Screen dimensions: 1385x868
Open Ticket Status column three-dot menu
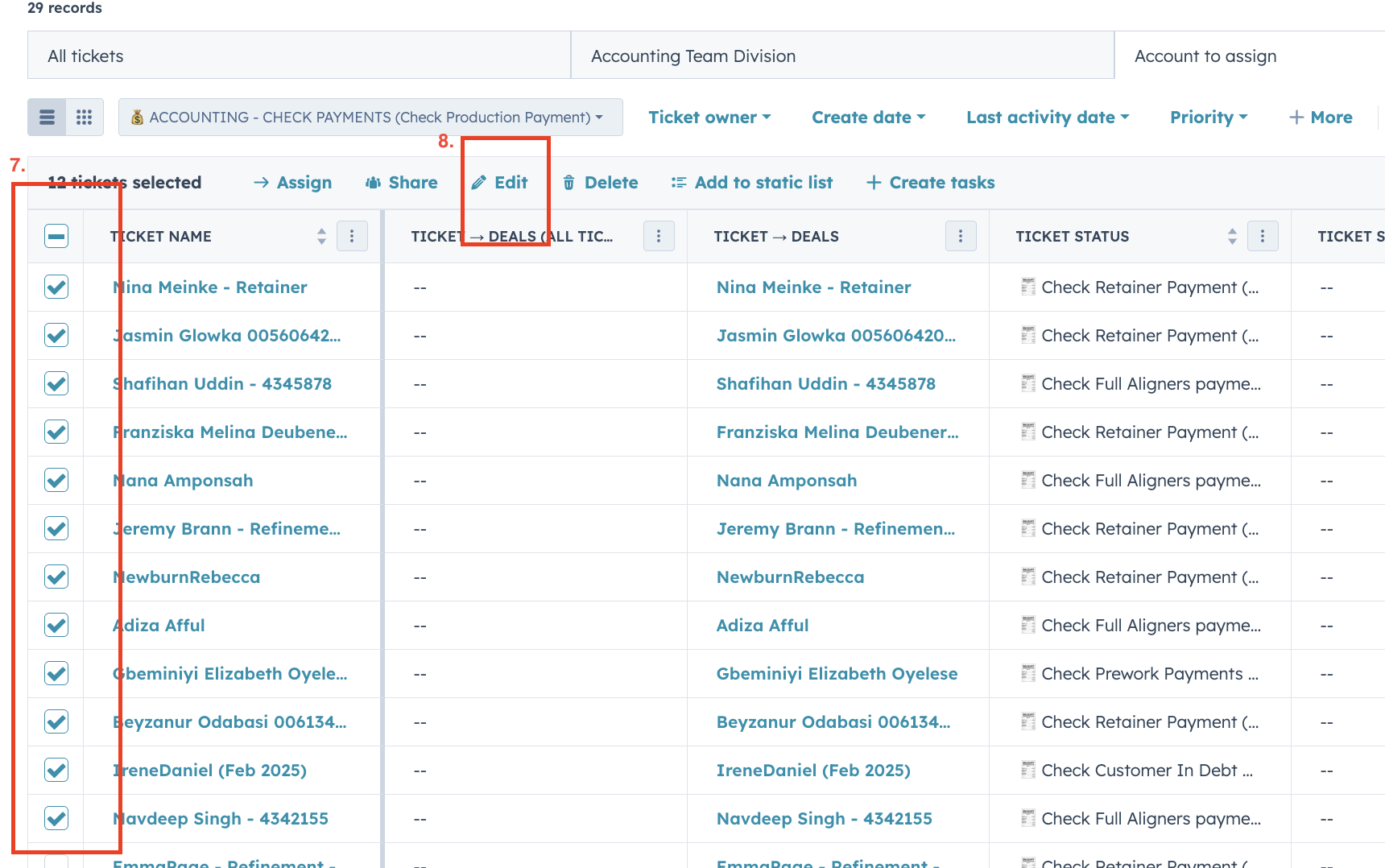pos(1262,236)
